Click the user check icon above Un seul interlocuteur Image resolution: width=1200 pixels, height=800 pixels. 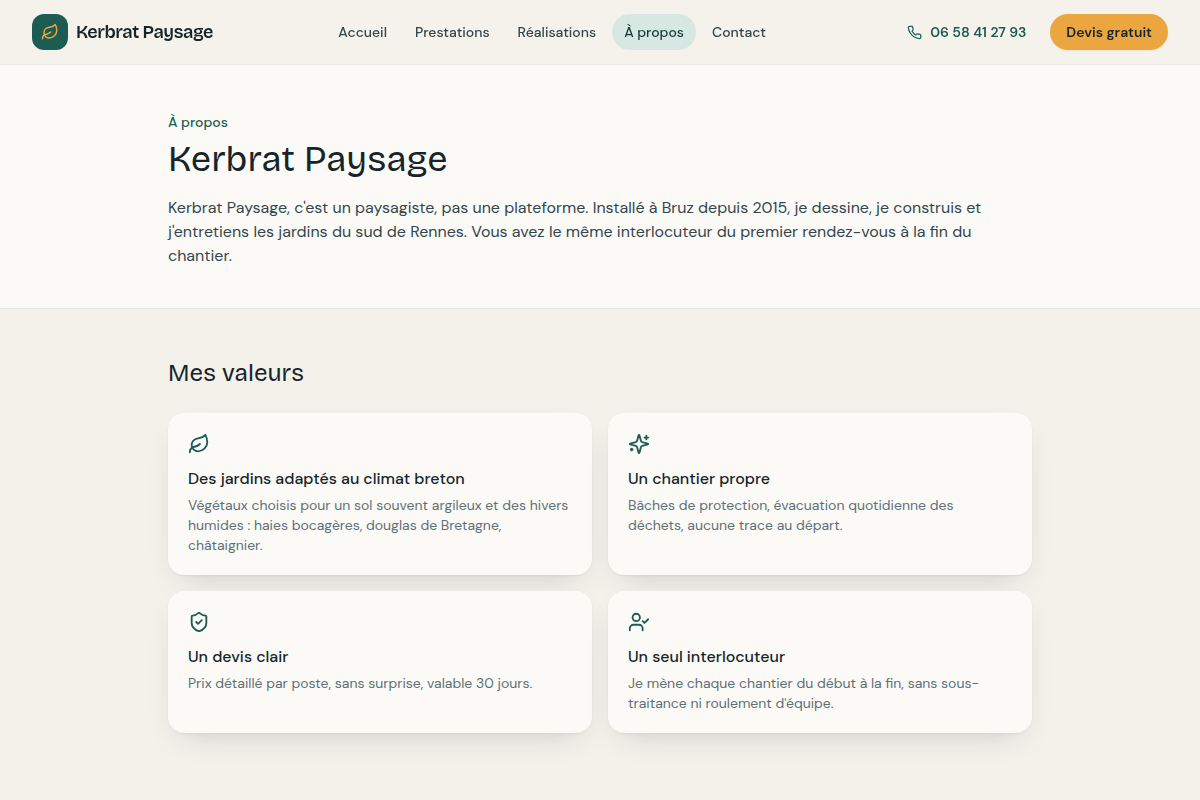639,622
